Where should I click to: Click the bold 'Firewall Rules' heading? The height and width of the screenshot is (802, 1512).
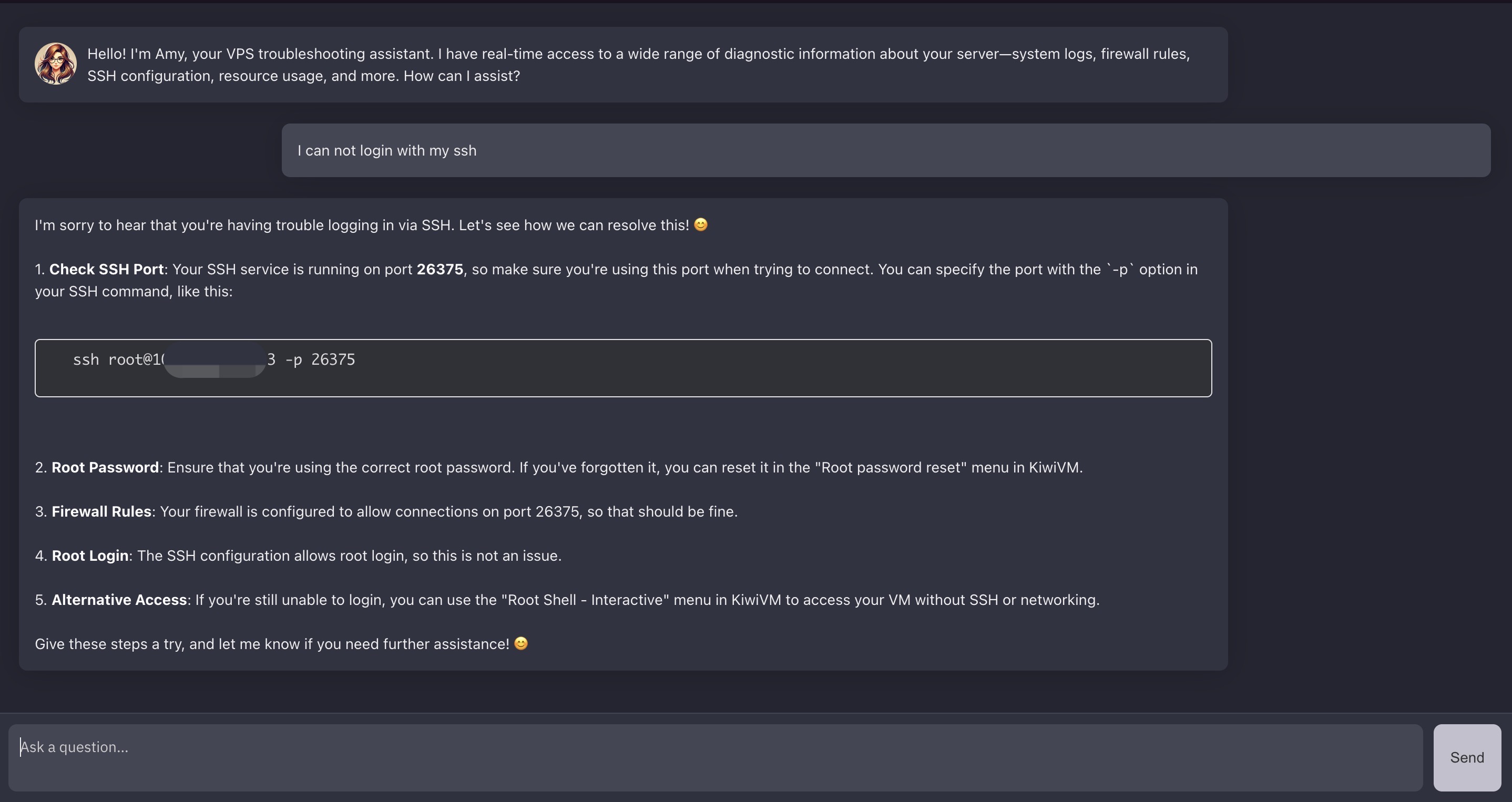101,511
